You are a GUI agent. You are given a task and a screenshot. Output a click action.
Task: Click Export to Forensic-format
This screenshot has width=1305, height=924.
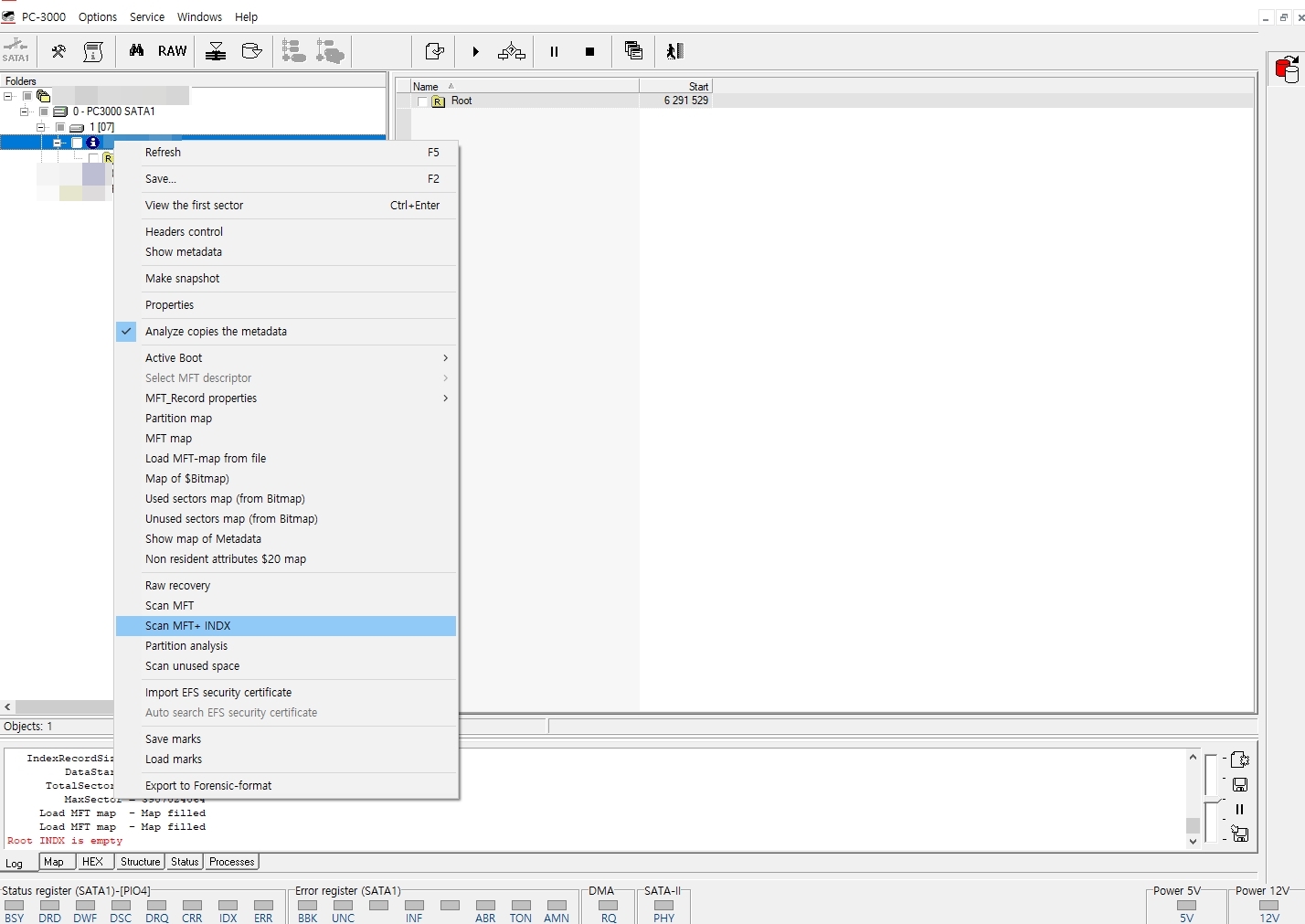(208, 786)
